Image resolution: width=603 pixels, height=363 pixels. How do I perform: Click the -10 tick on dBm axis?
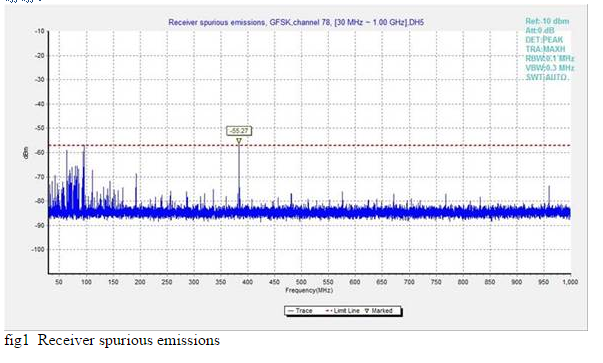point(40,31)
